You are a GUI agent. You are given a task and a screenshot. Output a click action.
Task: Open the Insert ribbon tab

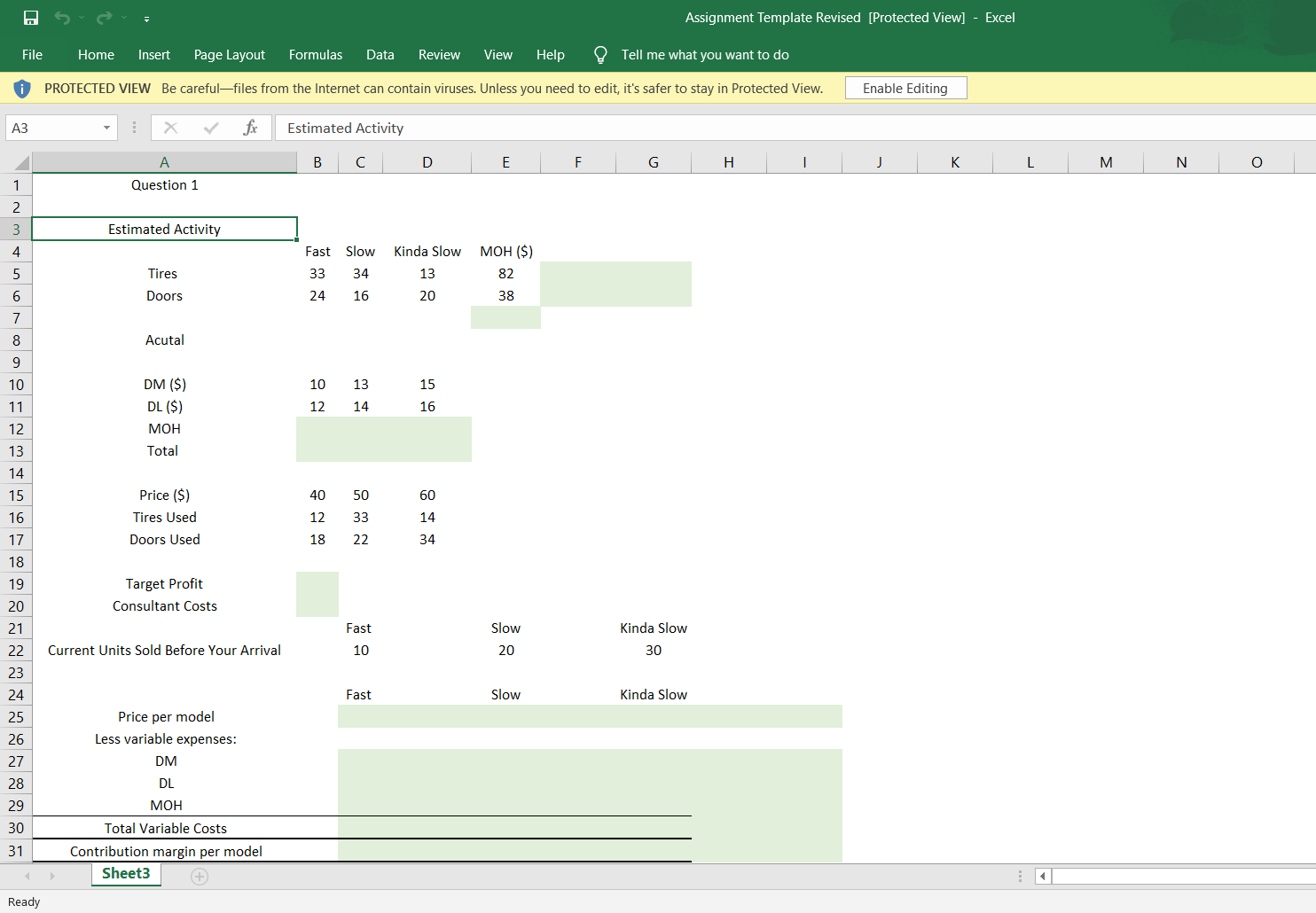(x=154, y=55)
